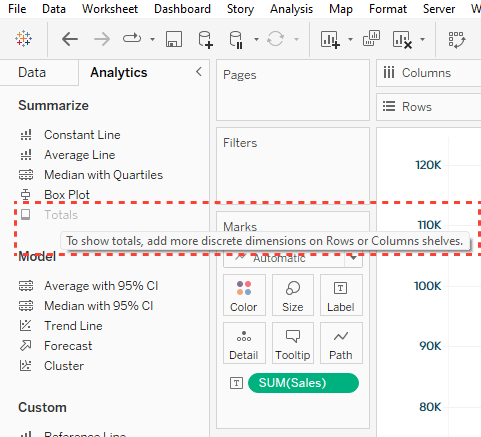
Task: Open the Map menu
Action: pos(341,9)
